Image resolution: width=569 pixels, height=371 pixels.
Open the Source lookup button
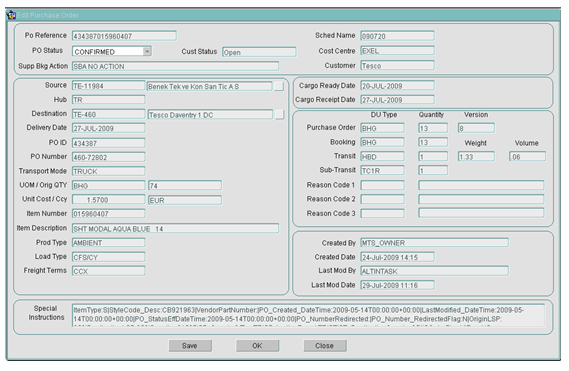pyautogui.click(x=279, y=86)
